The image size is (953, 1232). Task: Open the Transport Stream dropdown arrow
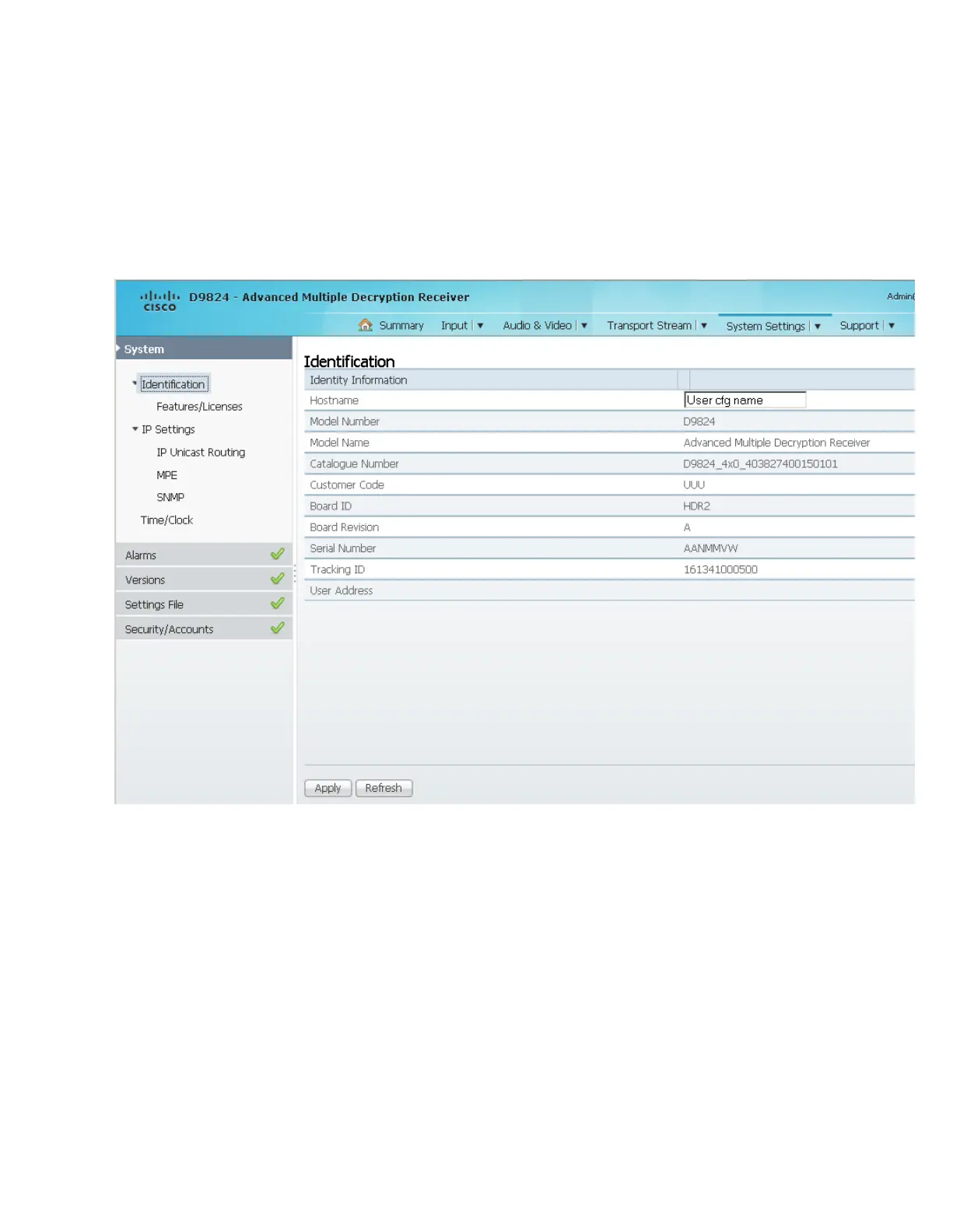[704, 326]
